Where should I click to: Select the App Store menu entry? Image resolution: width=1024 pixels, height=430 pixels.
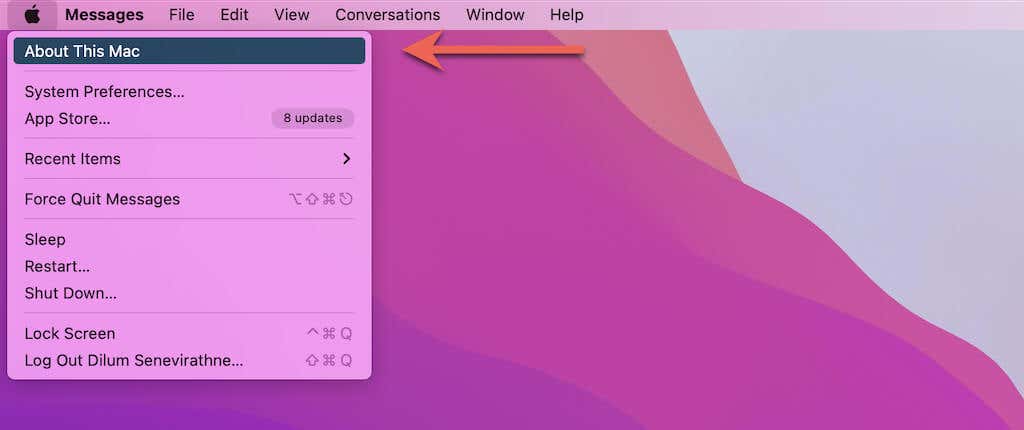pyautogui.click(x=189, y=119)
